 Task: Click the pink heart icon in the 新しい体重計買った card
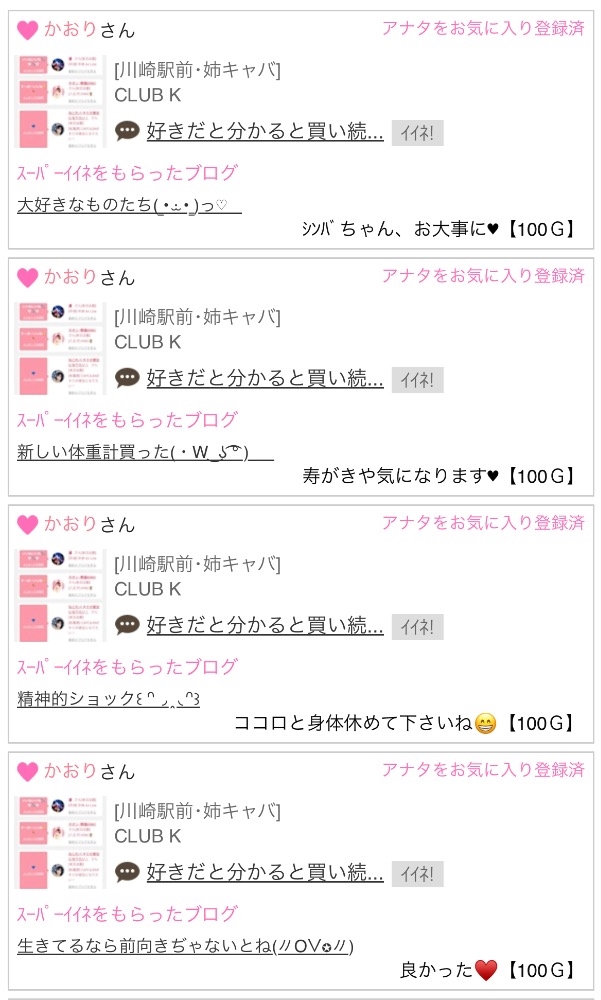pos(28,278)
